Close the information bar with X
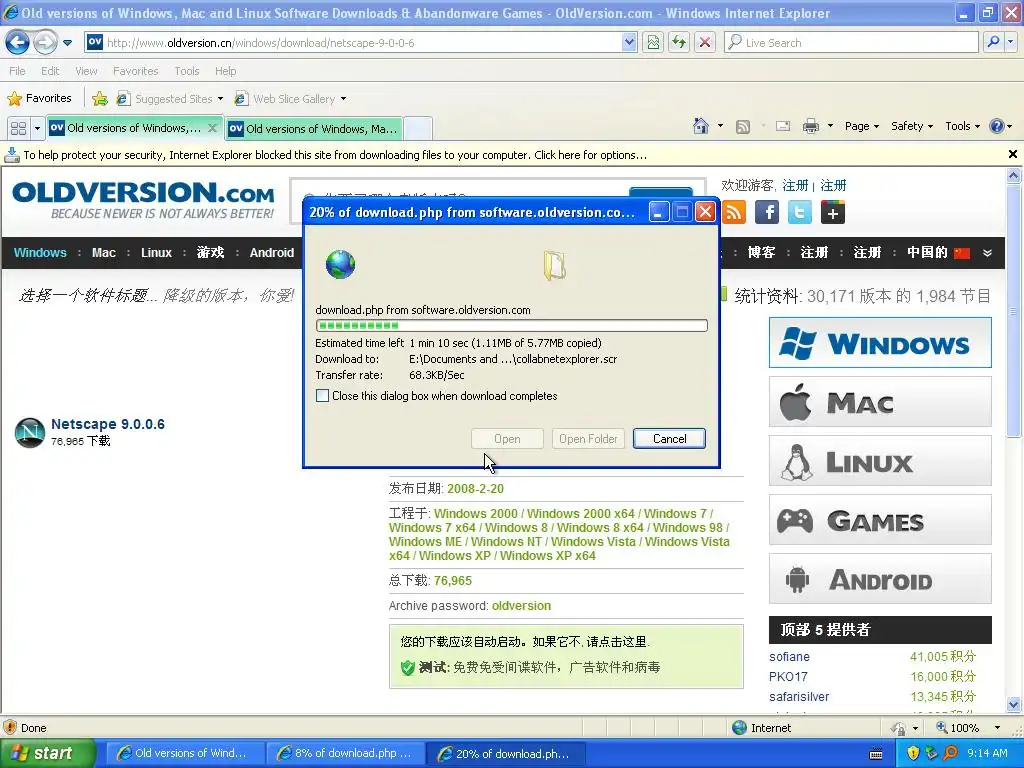This screenshot has height=768, width=1024. tap(1013, 154)
